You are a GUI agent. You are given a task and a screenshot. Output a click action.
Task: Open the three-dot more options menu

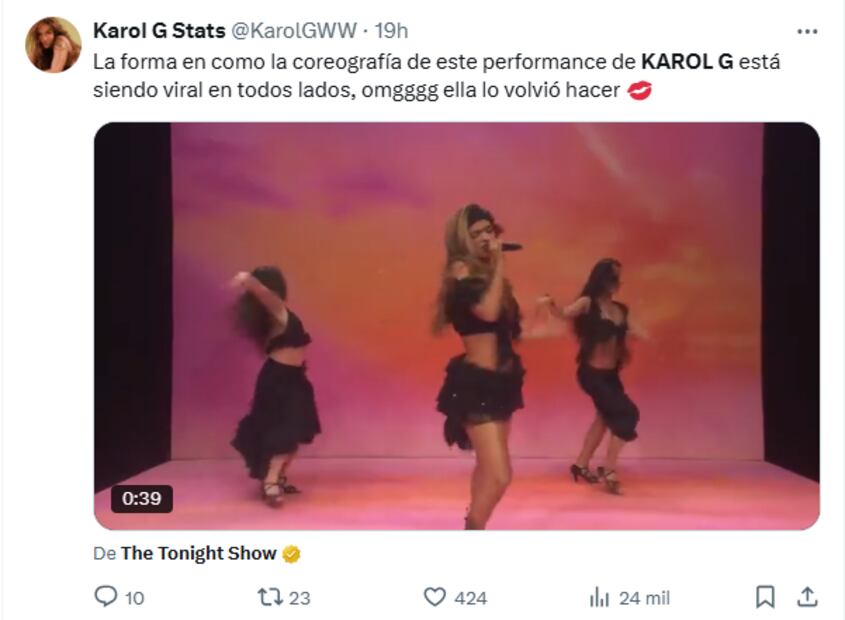(807, 32)
